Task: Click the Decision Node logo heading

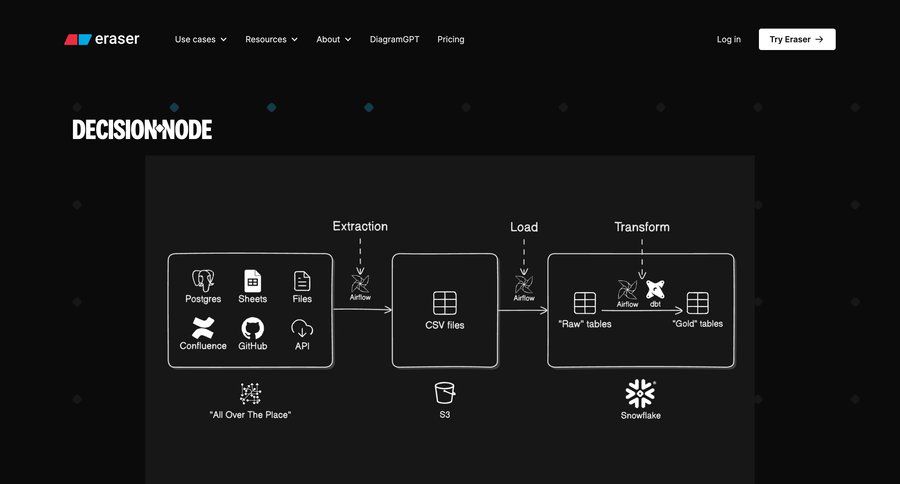Action: [x=142, y=130]
